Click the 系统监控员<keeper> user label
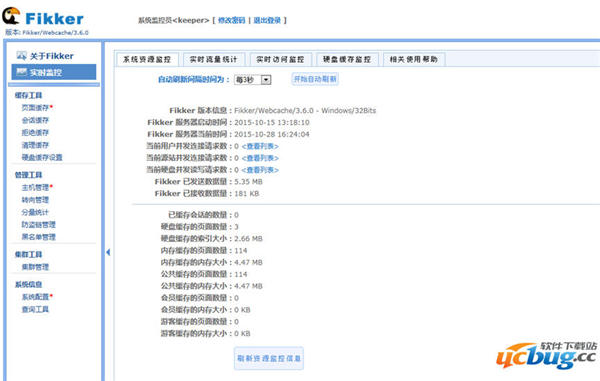 click(174, 20)
